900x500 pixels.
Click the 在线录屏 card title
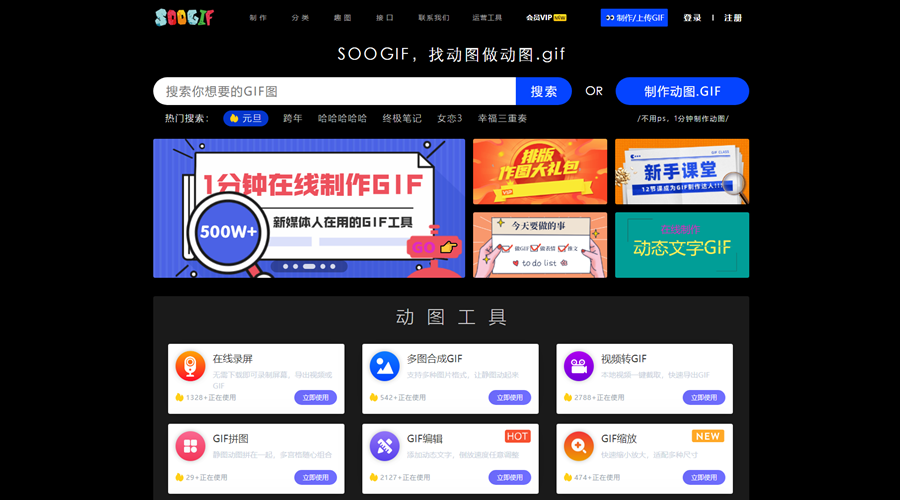click(232, 359)
